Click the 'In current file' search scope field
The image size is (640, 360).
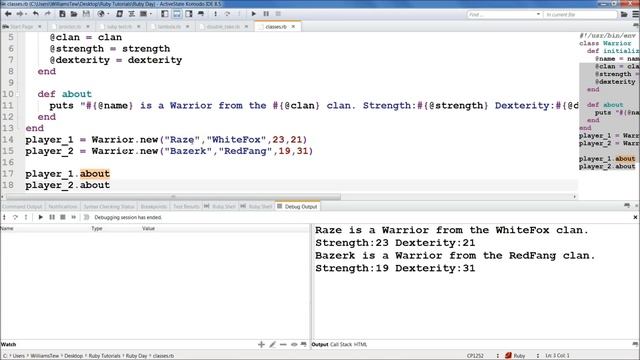(x=580, y=14)
